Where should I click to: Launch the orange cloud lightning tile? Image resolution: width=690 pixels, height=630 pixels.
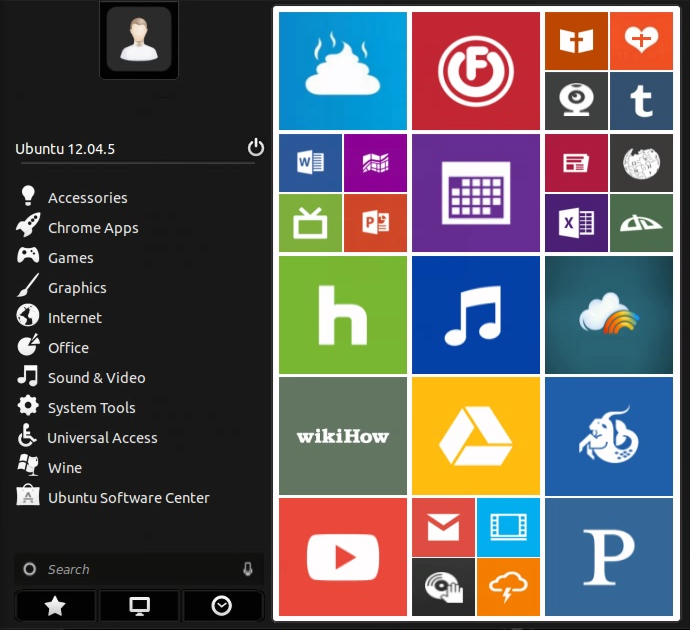click(x=508, y=587)
